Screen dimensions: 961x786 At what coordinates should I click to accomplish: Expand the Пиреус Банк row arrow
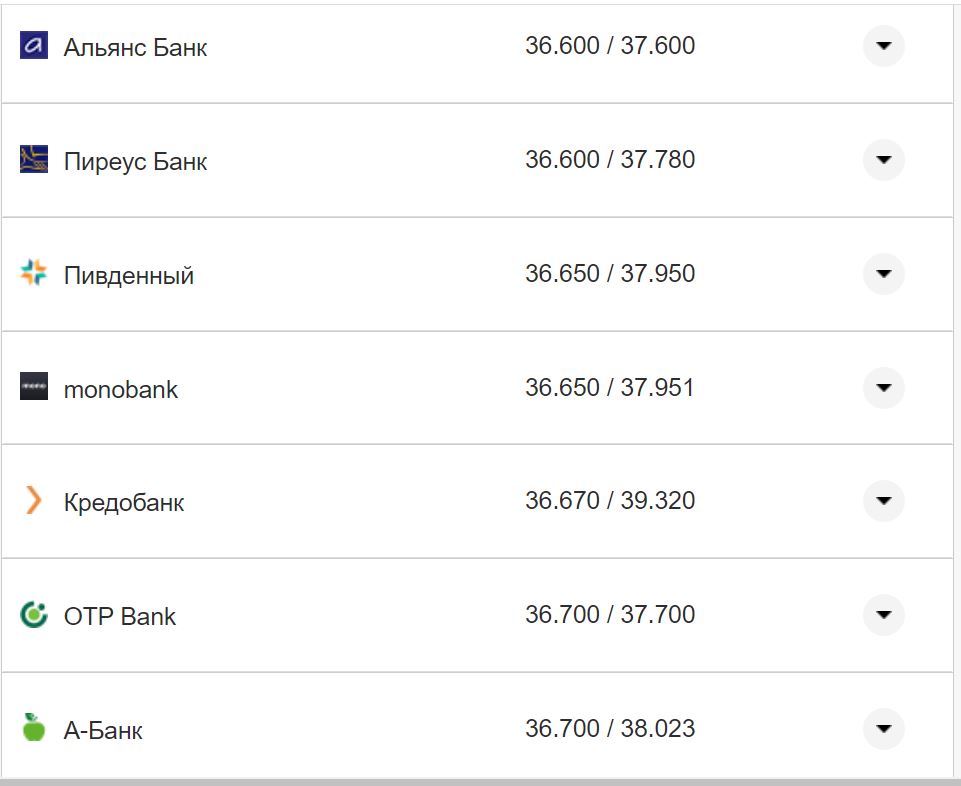(x=883, y=160)
